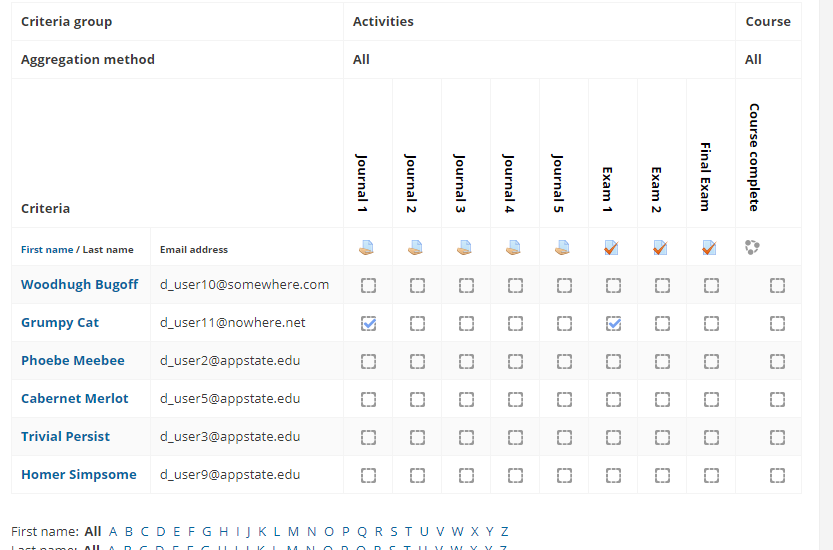Click the Journal 5 assignment icon
Screen dimensions: 833x550
click(562, 248)
